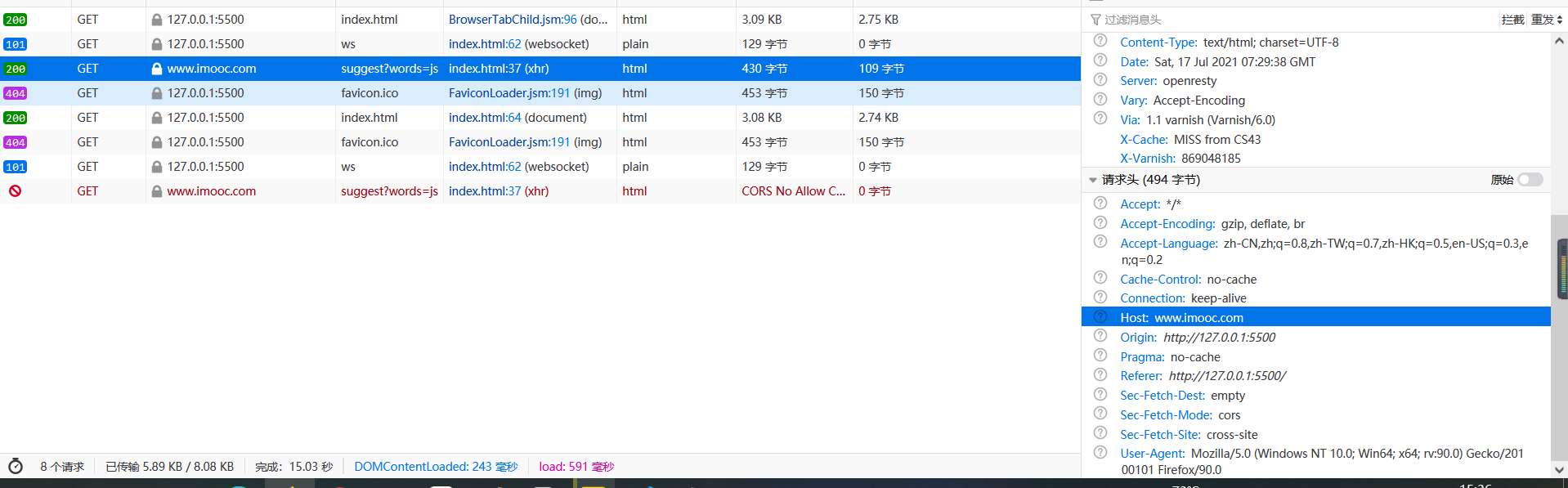The height and width of the screenshot is (488, 1568).
Task: Click the '109 字节' size cell
Action: point(966,69)
